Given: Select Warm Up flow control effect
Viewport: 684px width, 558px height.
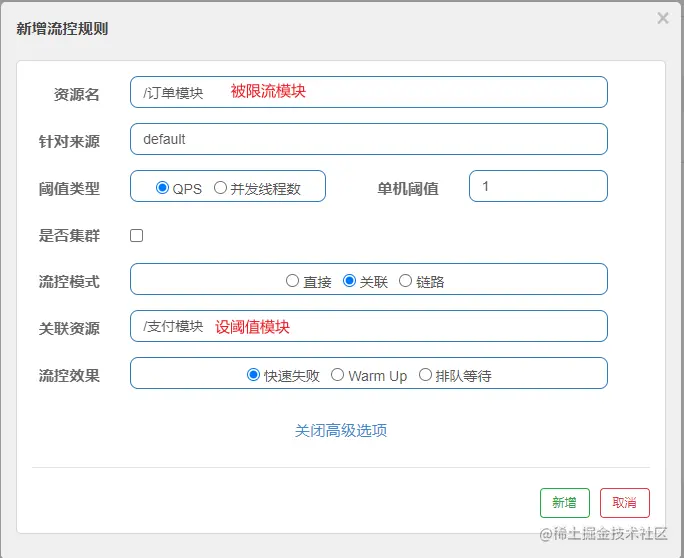Looking at the screenshot, I should click(337, 375).
